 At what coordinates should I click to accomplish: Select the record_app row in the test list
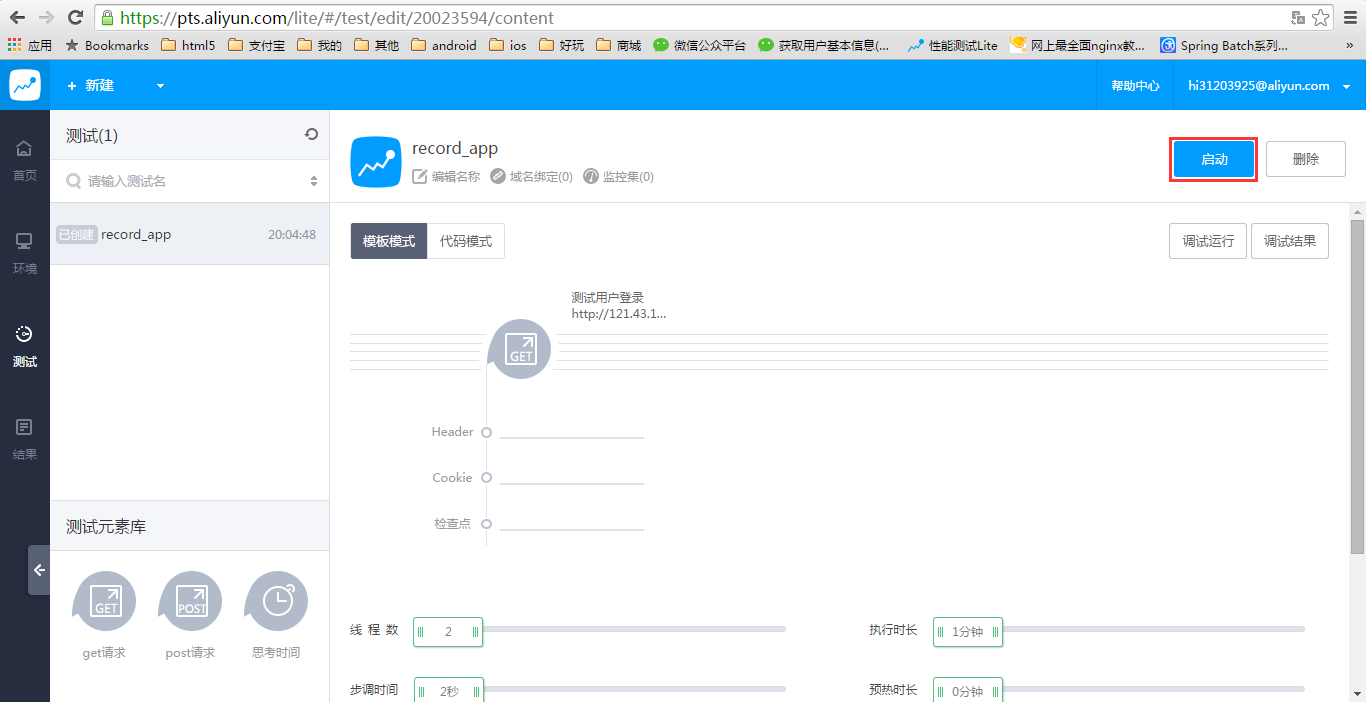pos(190,234)
